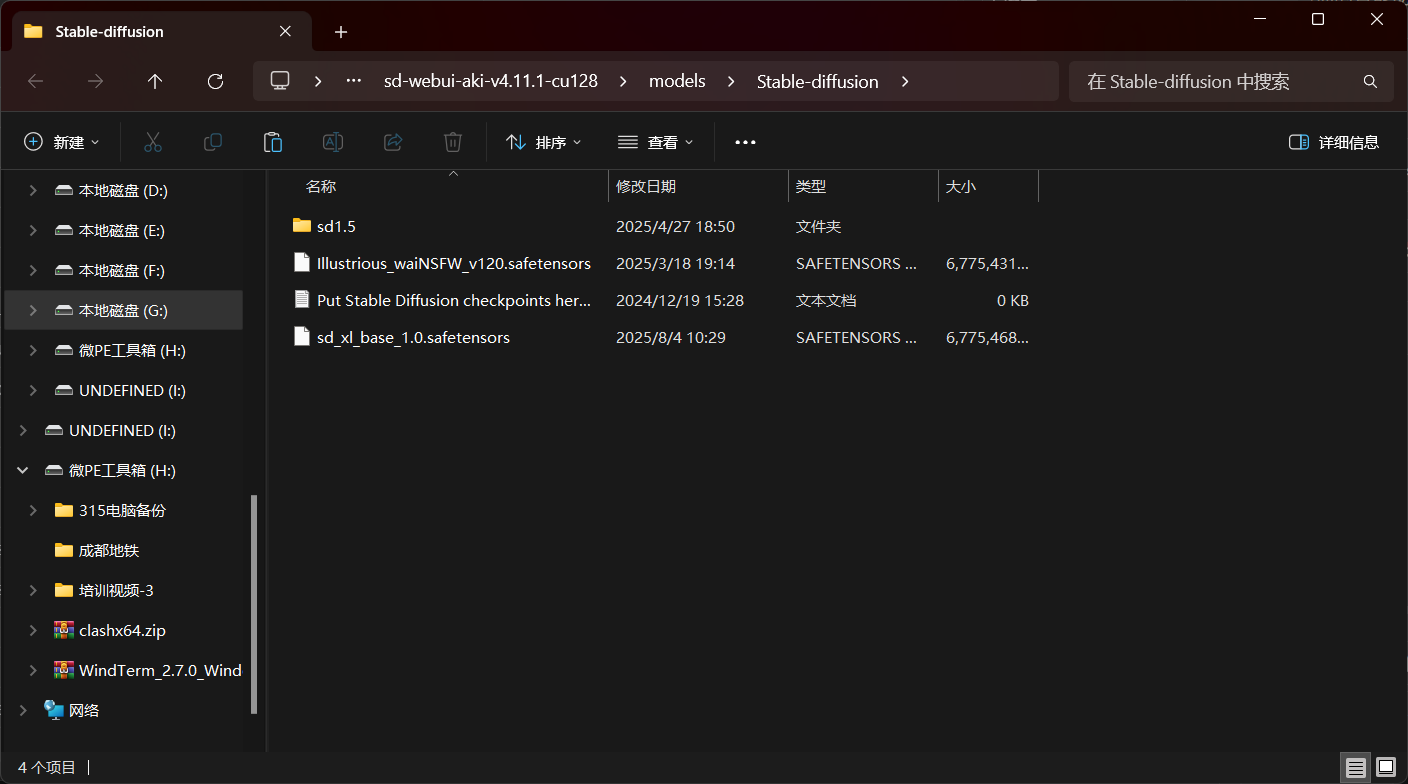Click the Delete trash icon
This screenshot has height=784, width=1408.
pyautogui.click(x=453, y=142)
